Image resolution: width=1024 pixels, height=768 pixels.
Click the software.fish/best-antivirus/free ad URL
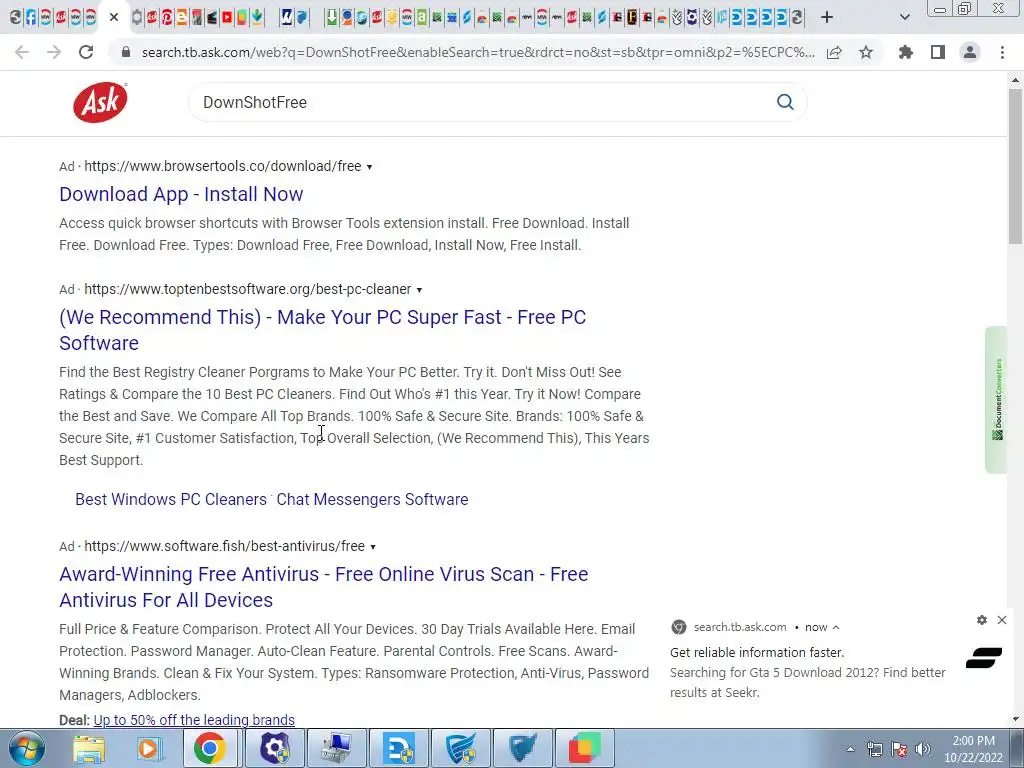[225, 547]
